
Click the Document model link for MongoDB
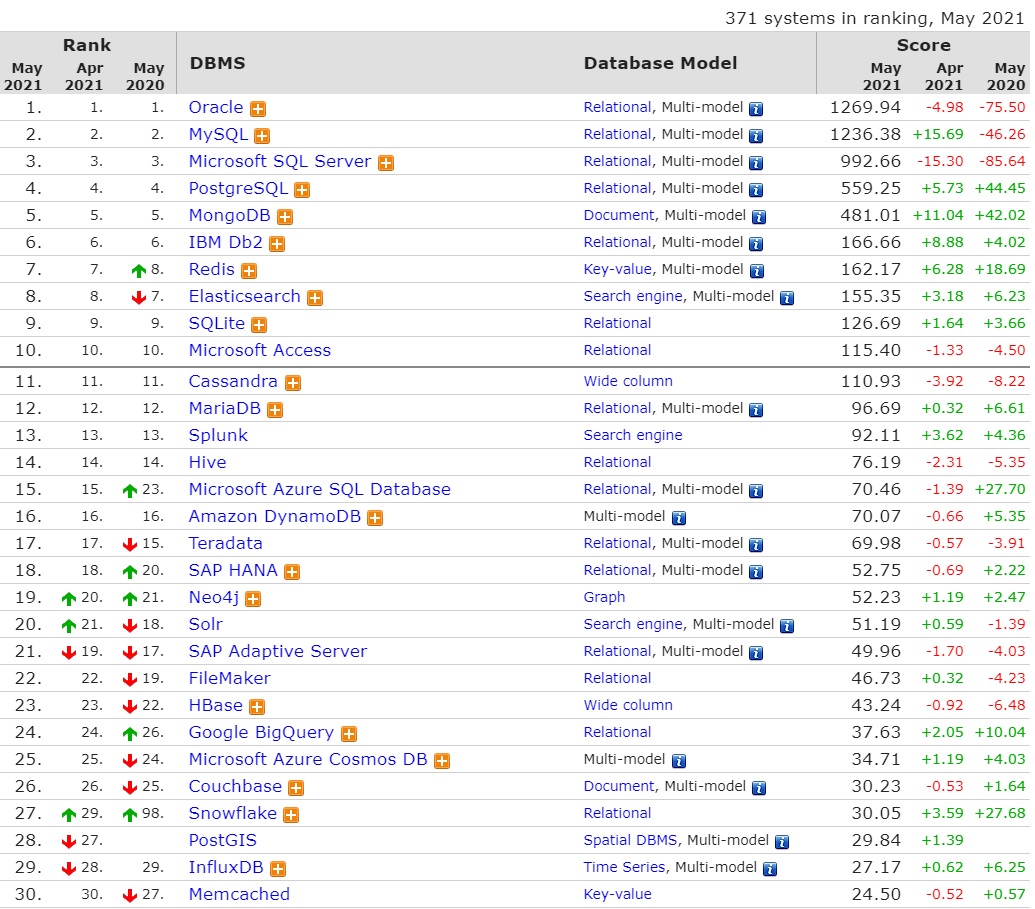pos(618,216)
